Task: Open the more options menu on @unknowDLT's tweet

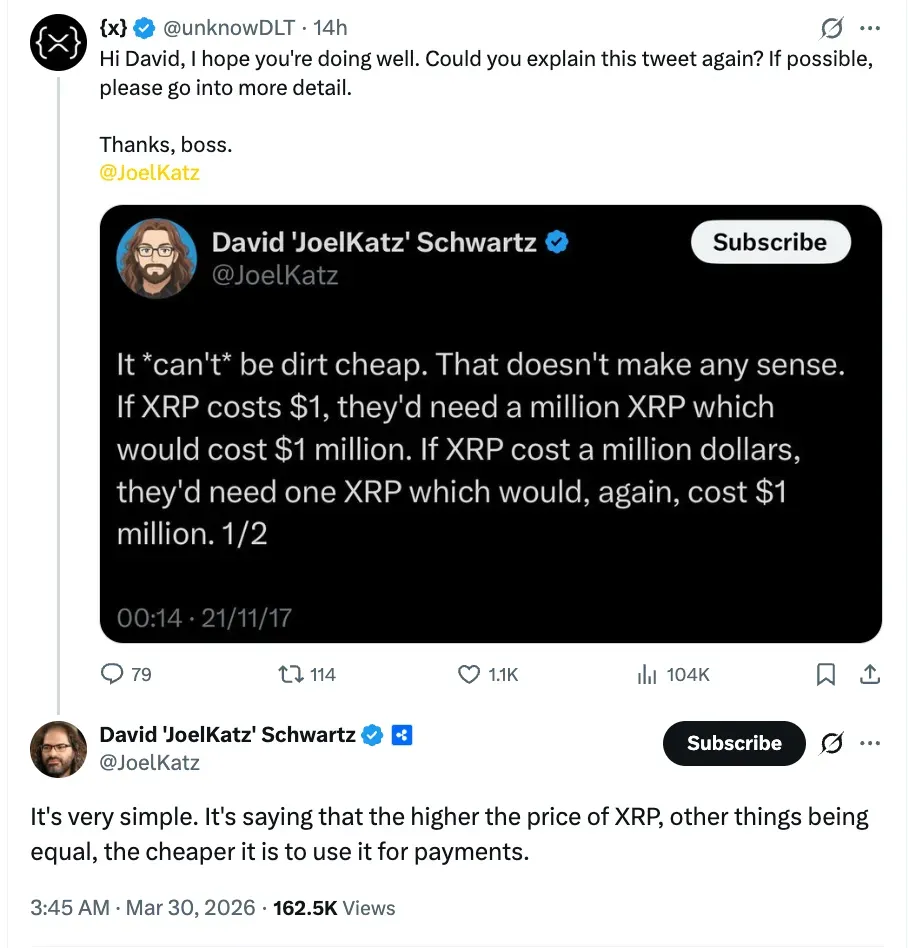Action: click(870, 28)
